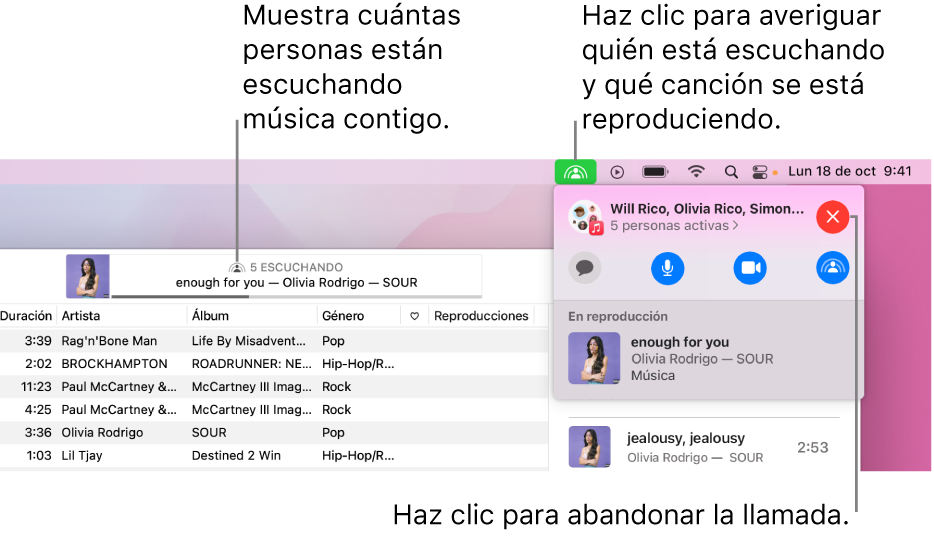This screenshot has height=537, width=934.
Task: Click group avatar for Will Rico call
Action: tap(586, 217)
